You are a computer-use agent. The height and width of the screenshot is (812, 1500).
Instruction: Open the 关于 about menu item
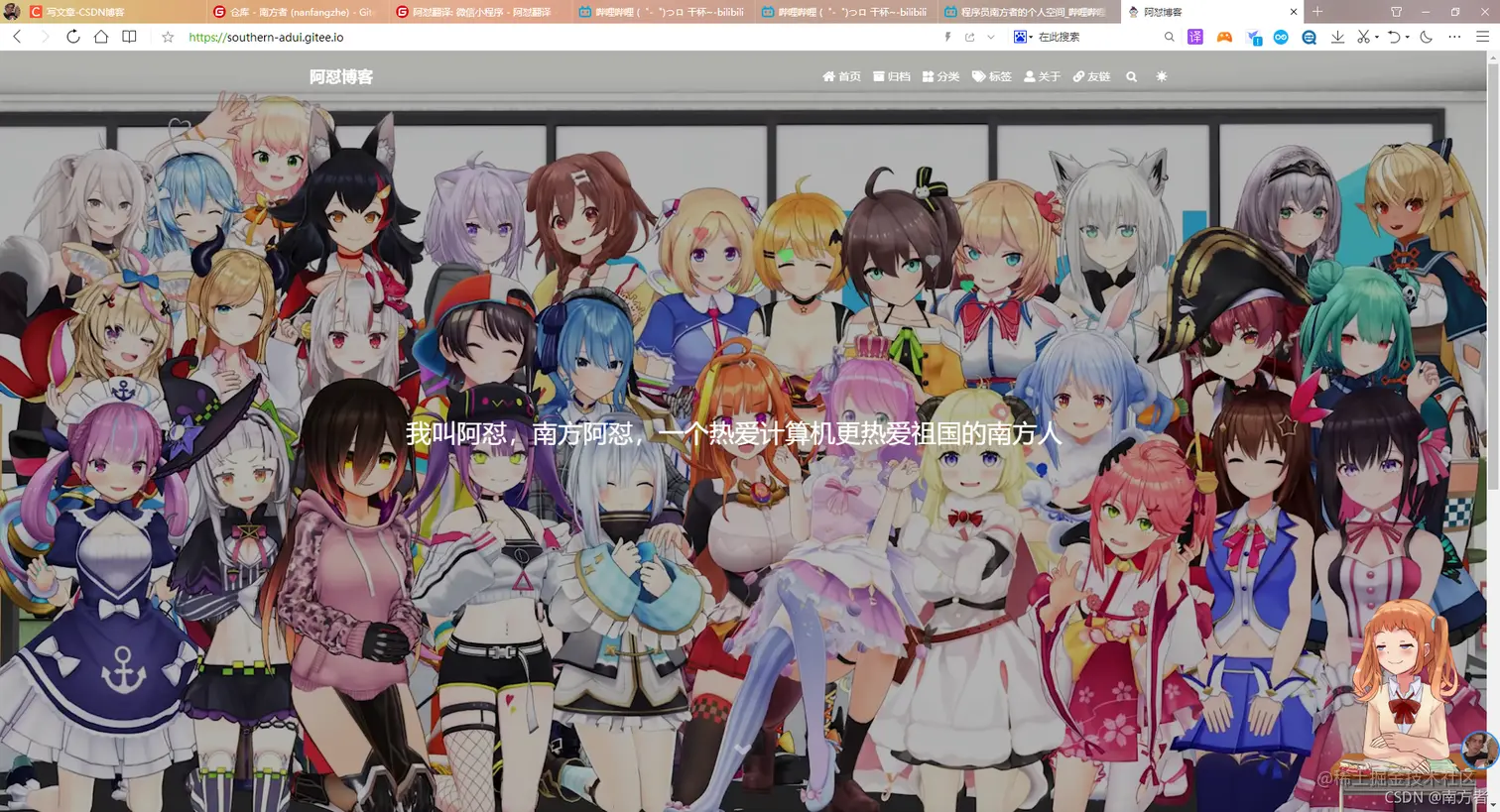click(1043, 76)
